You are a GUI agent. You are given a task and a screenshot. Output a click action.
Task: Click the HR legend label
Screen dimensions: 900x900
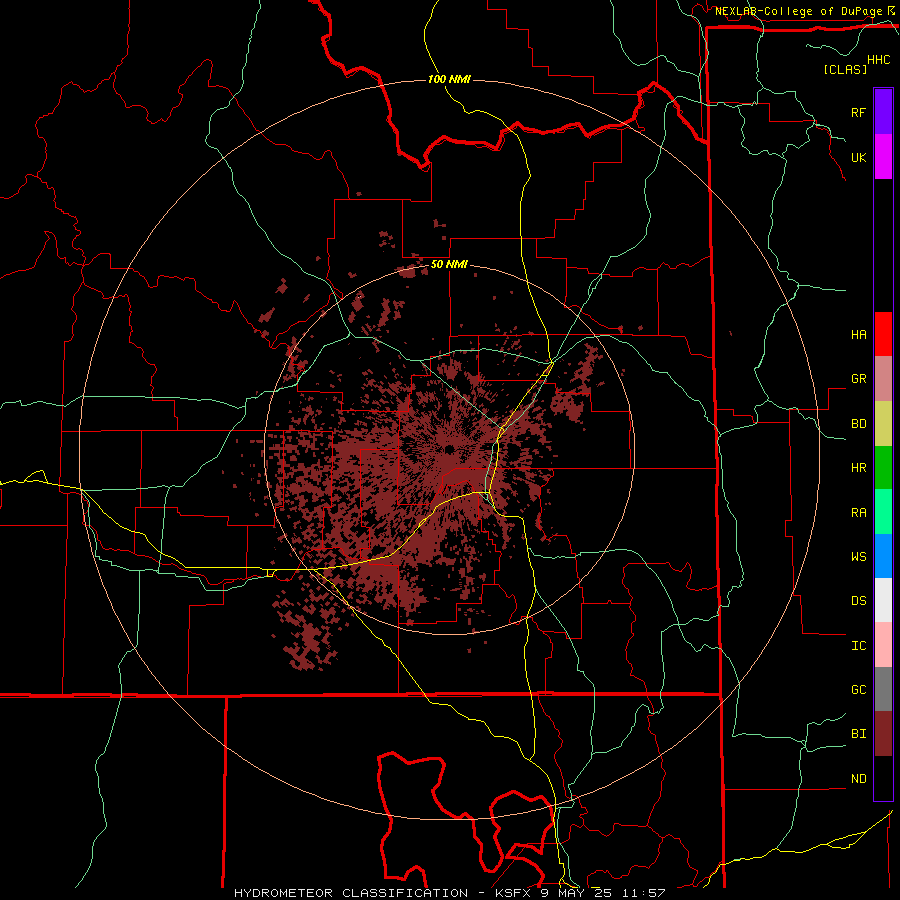click(x=858, y=468)
